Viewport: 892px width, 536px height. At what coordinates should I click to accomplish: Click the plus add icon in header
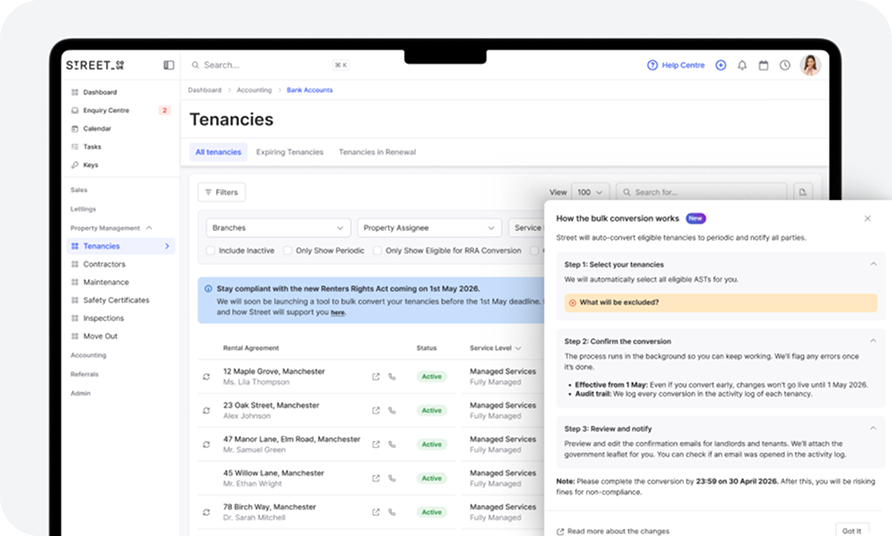pos(721,65)
